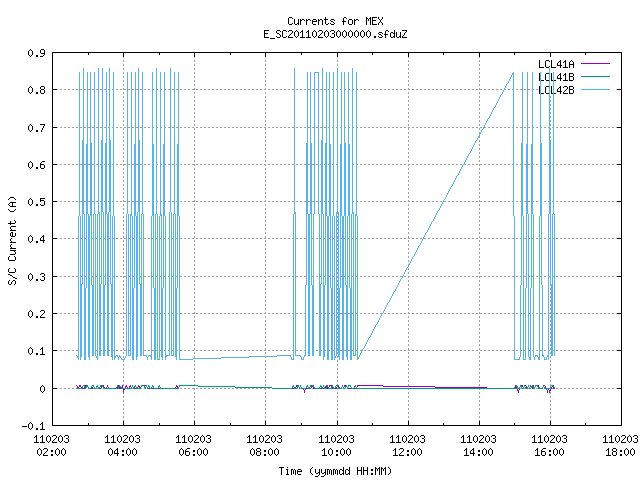Click the LCL41B legend label

click(x=556, y=77)
